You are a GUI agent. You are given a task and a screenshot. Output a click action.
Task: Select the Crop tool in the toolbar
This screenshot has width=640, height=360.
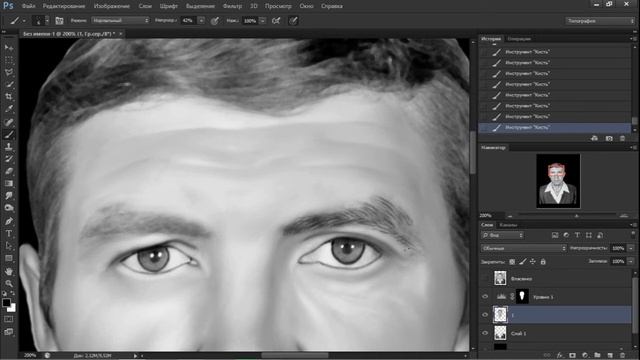(9, 97)
